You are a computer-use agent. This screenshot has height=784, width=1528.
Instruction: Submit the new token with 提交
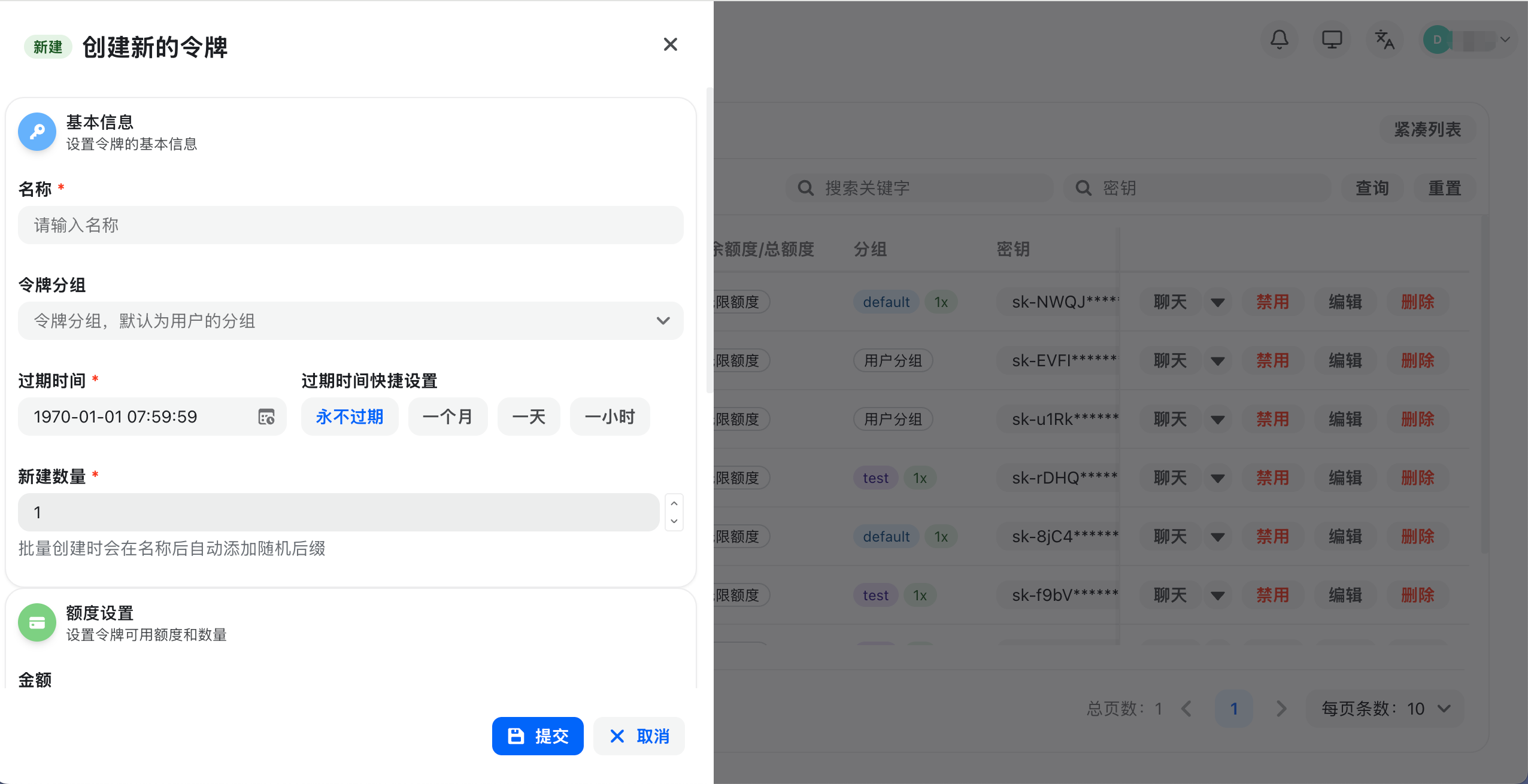point(538,736)
